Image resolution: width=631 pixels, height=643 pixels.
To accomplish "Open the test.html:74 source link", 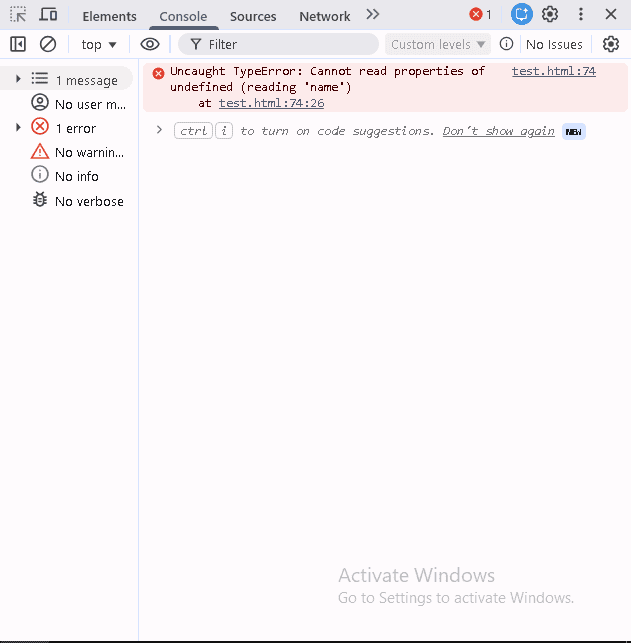I will [553, 71].
